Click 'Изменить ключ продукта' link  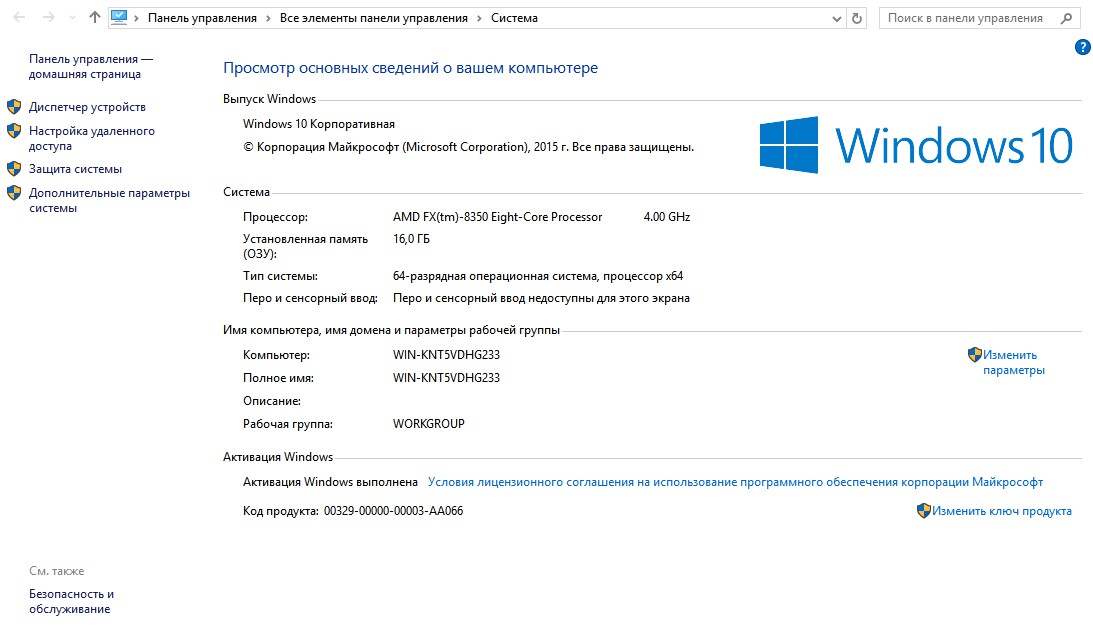[x=1002, y=511]
